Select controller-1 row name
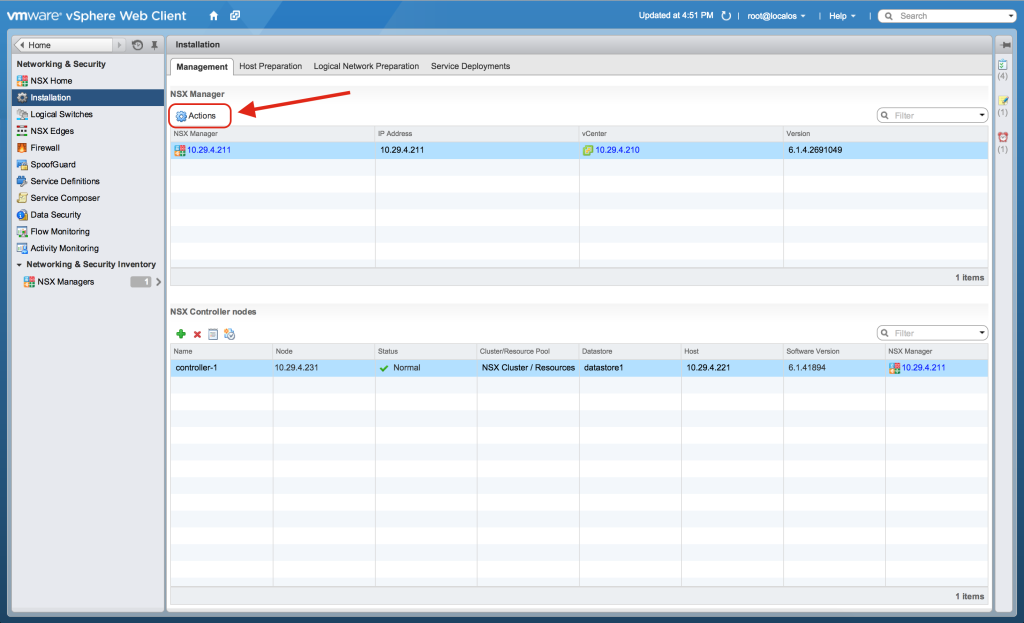 coord(197,368)
